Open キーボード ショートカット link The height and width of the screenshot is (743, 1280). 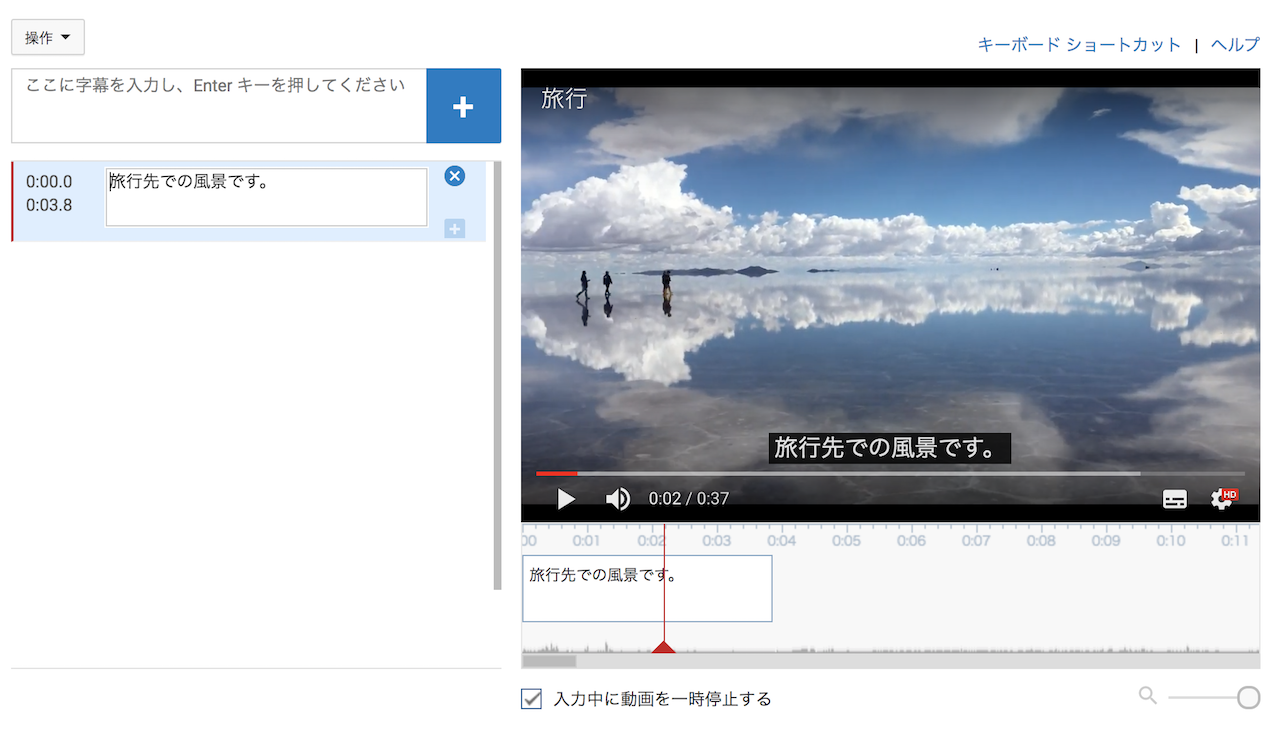pyautogui.click(x=1079, y=45)
